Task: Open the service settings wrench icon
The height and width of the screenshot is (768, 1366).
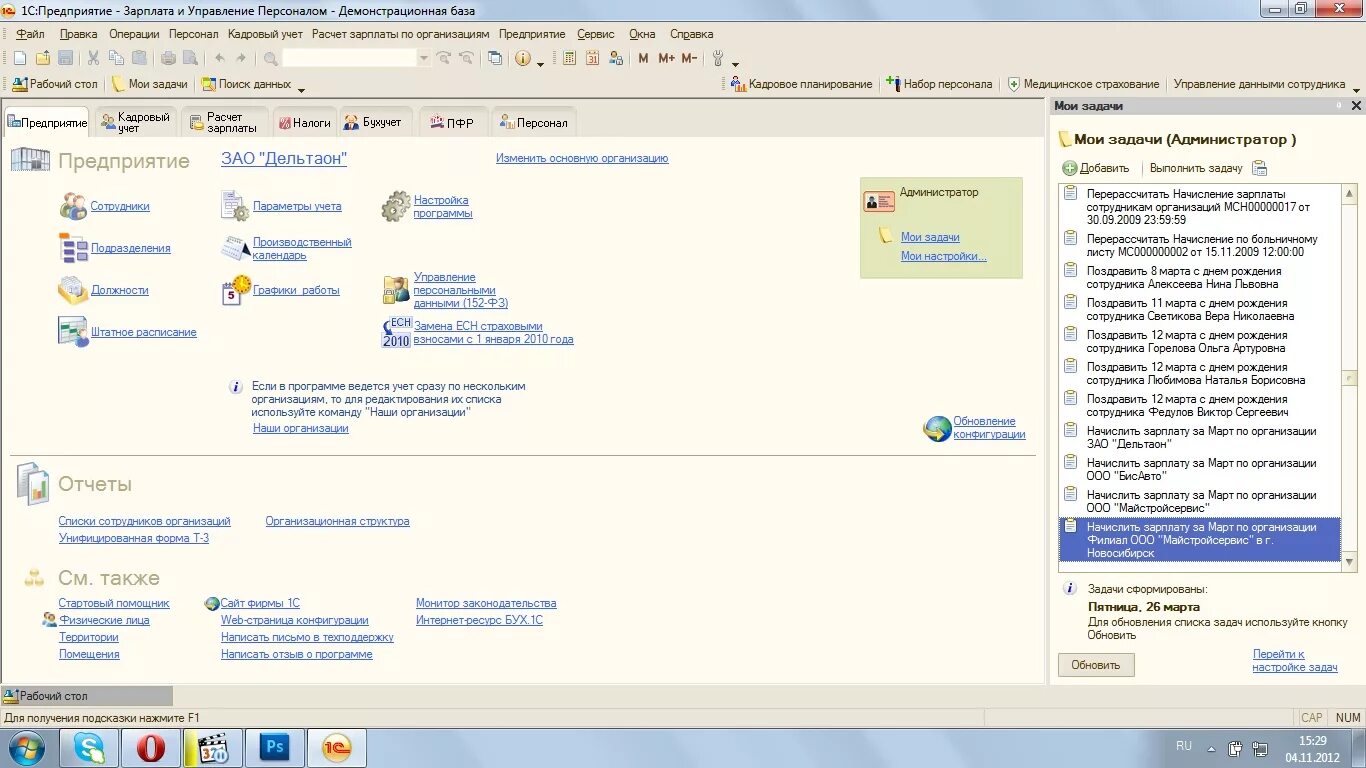Action: (x=718, y=57)
